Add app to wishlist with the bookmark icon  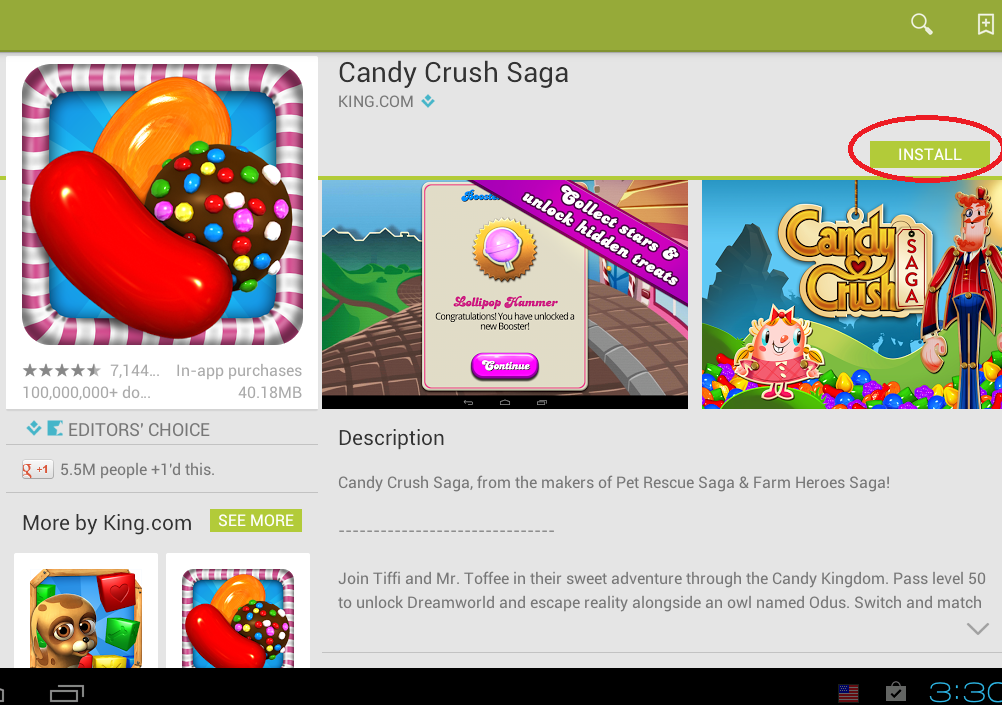point(985,24)
